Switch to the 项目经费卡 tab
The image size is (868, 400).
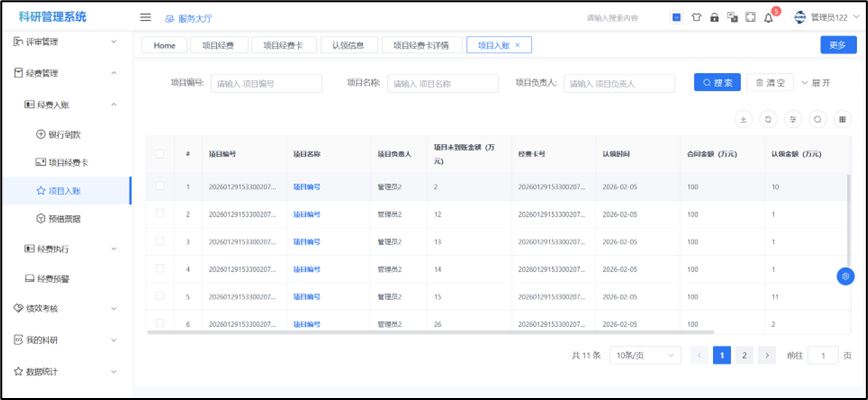click(x=284, y=45)
